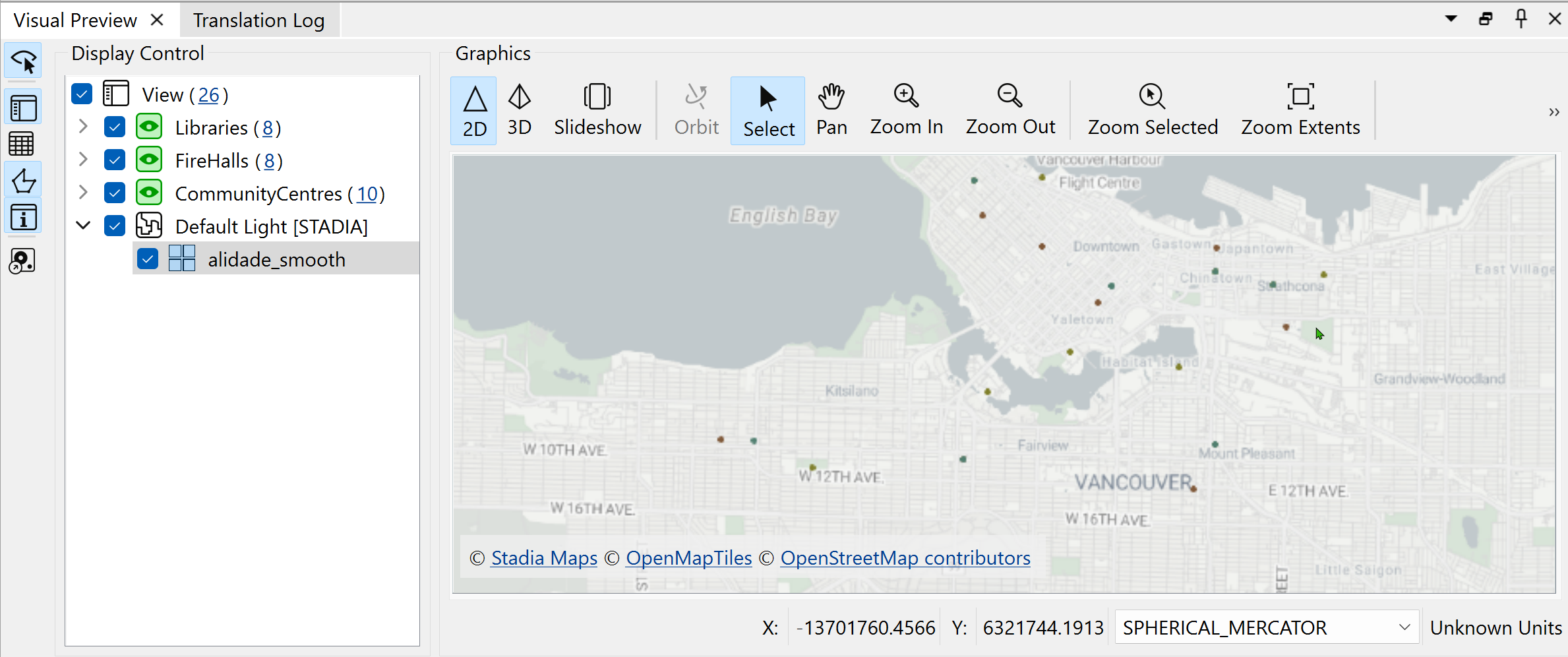Open the Feature Information sidebar icon
1568x657 pixels.
24,216
